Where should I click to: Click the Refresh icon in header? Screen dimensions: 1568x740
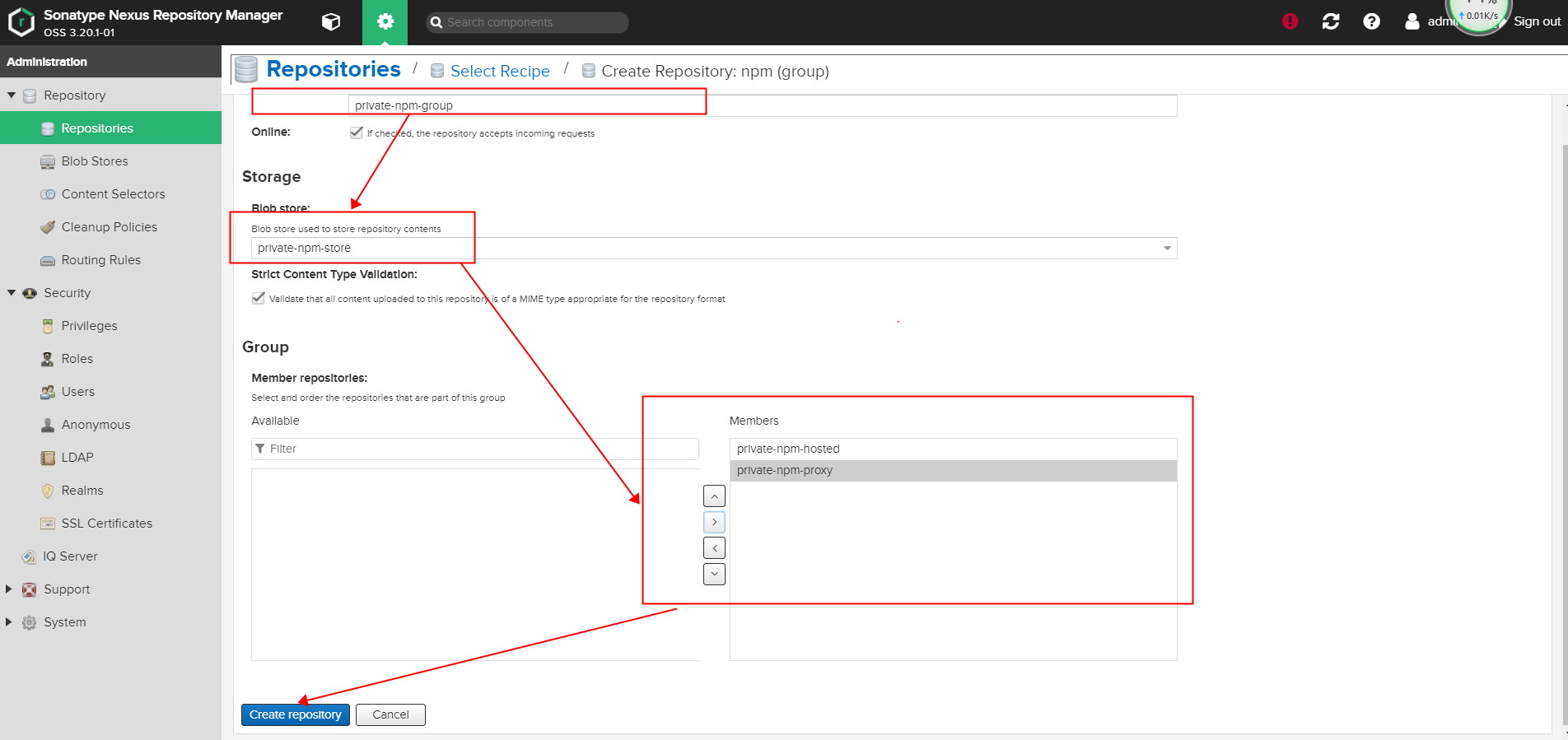pyautogui.click(x=1331, y=21)
